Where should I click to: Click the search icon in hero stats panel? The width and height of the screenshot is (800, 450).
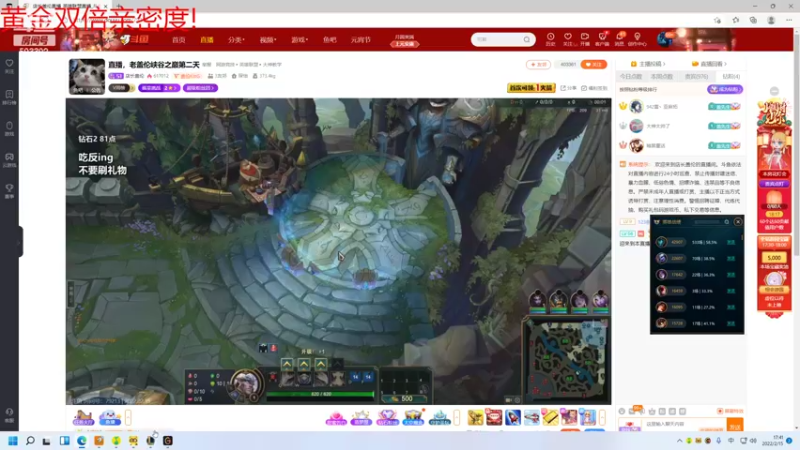click(727, 222)
